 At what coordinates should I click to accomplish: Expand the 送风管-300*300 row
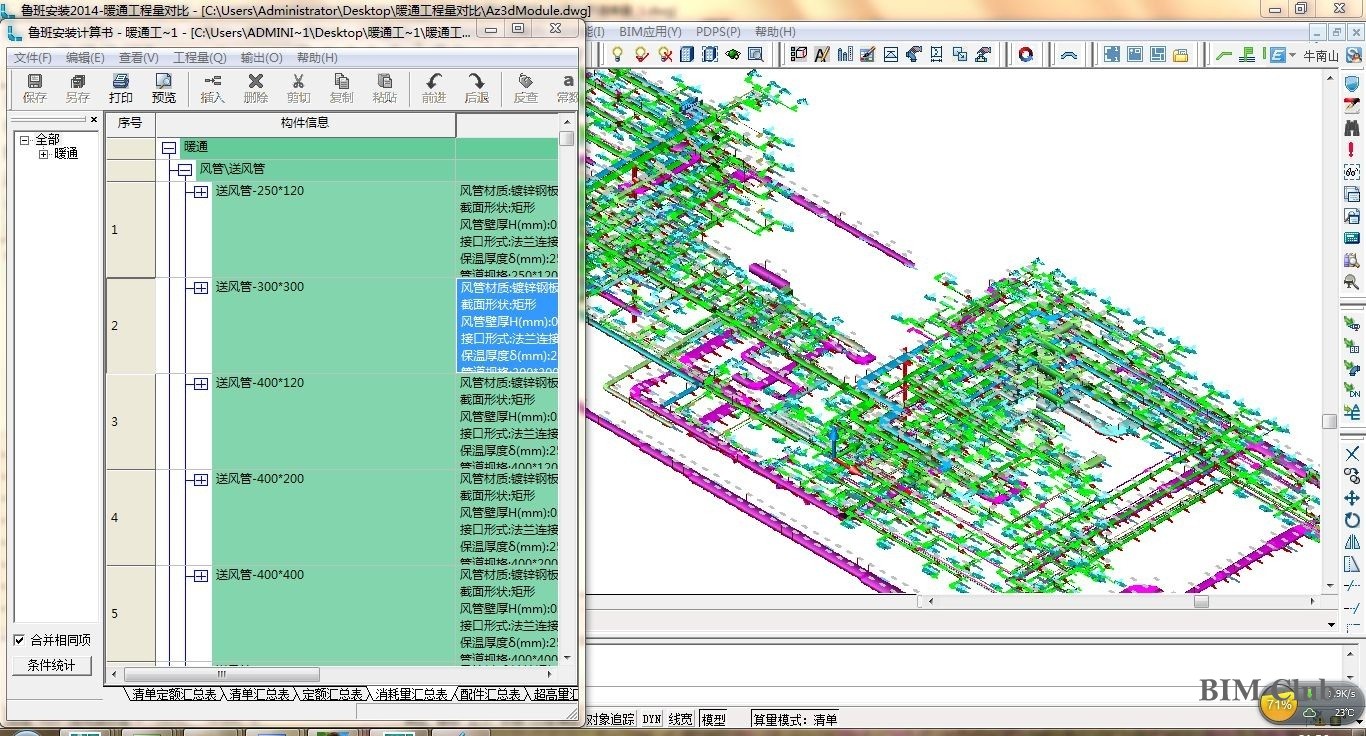click(x=201, y=288)
